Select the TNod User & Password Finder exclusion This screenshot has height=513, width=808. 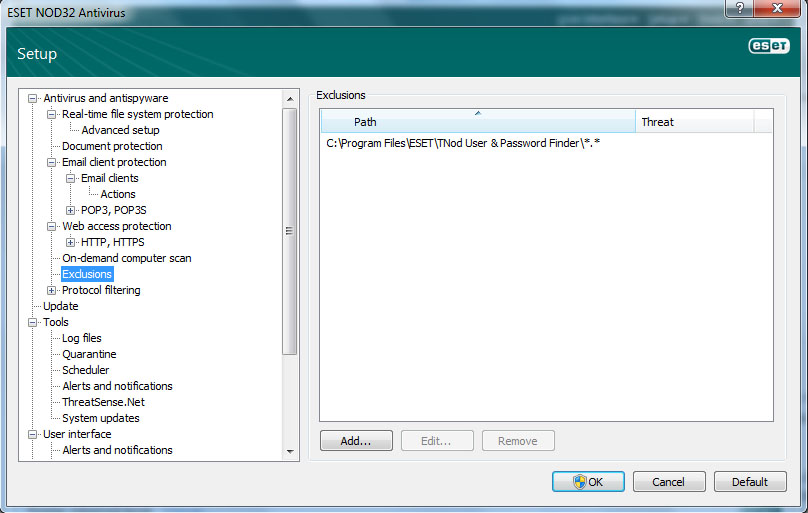pyautogui.click(x=463, y=143)
